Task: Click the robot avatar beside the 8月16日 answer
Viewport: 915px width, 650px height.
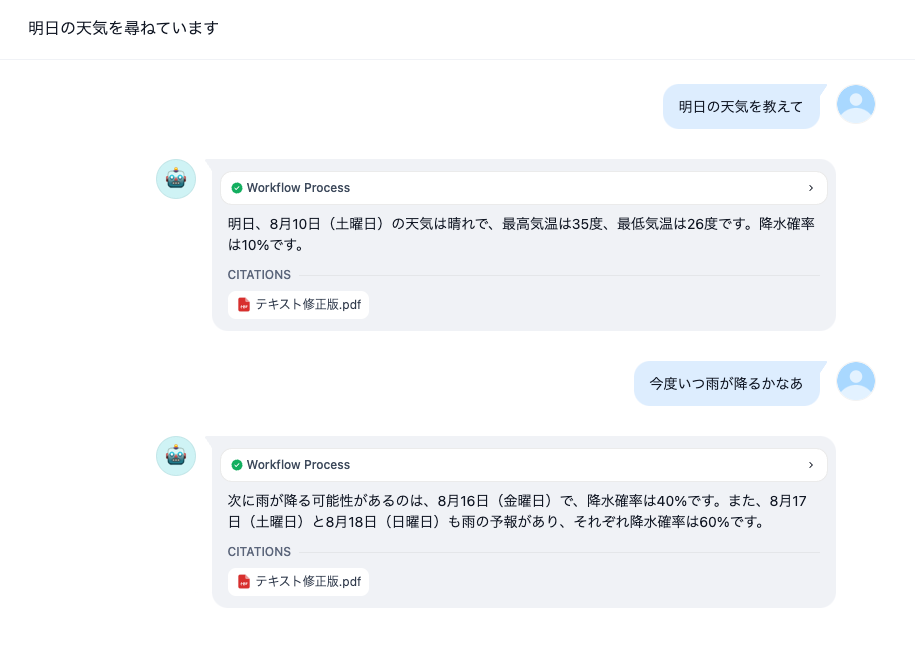Action: (x=176, y=456)
